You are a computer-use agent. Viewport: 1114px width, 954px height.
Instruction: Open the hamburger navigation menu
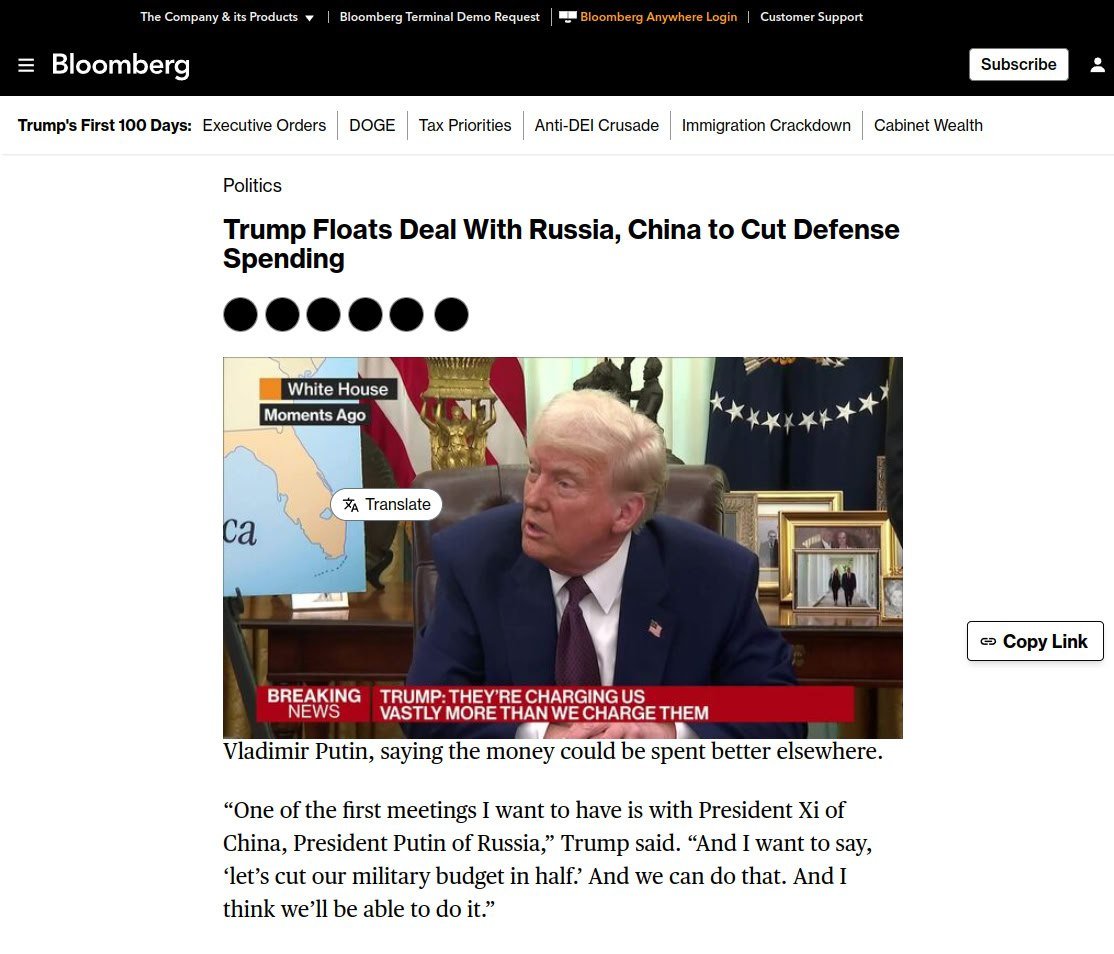[26, 65]
